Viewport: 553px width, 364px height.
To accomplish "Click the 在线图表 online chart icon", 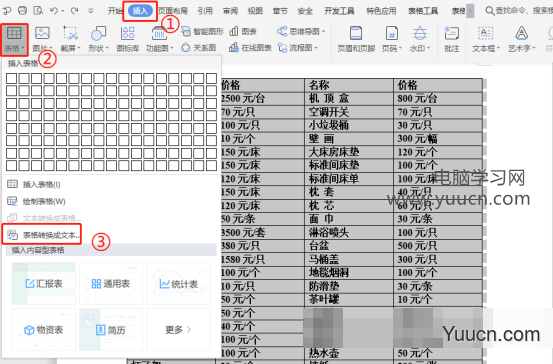I will [x=250, y=48].
